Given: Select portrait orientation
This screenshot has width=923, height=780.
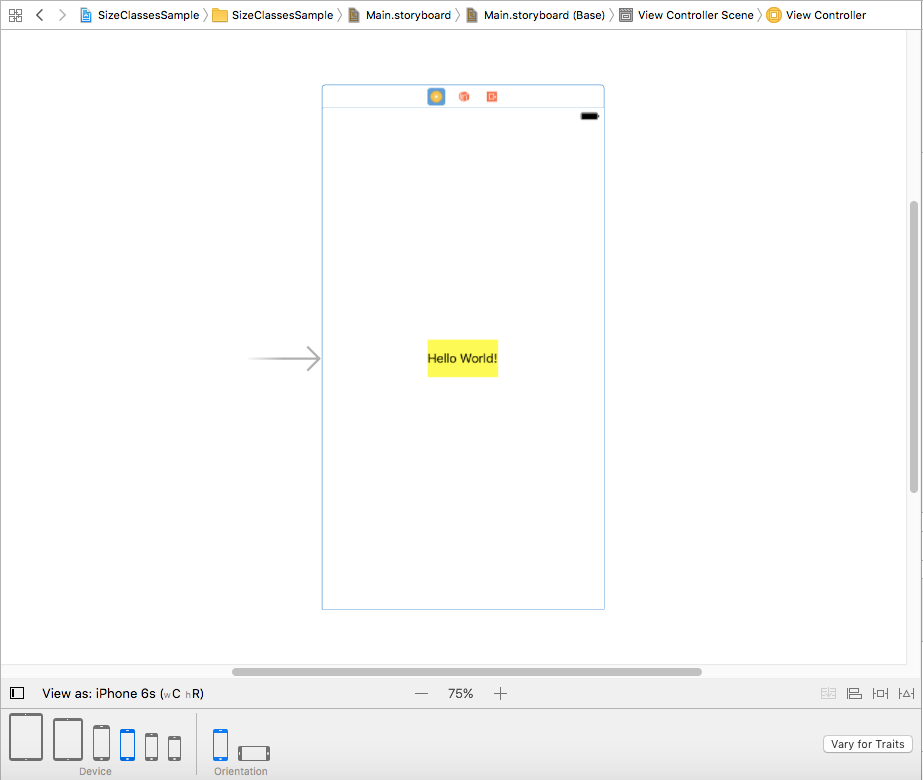Looking at the screenshot, I should tap(220, 745).
